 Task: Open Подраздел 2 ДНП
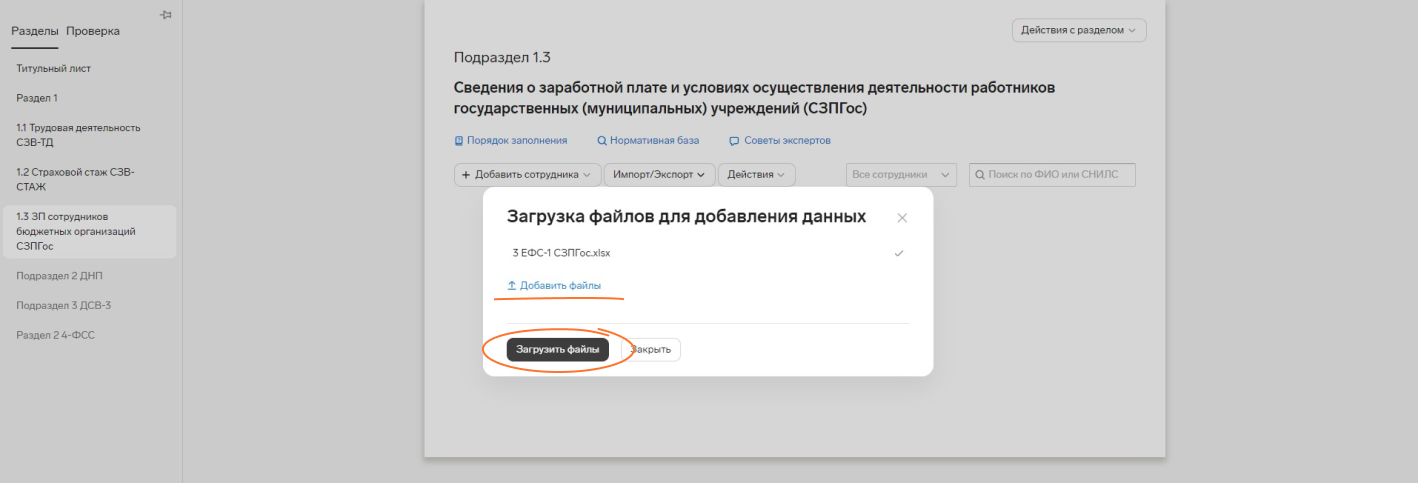[59, 276]
